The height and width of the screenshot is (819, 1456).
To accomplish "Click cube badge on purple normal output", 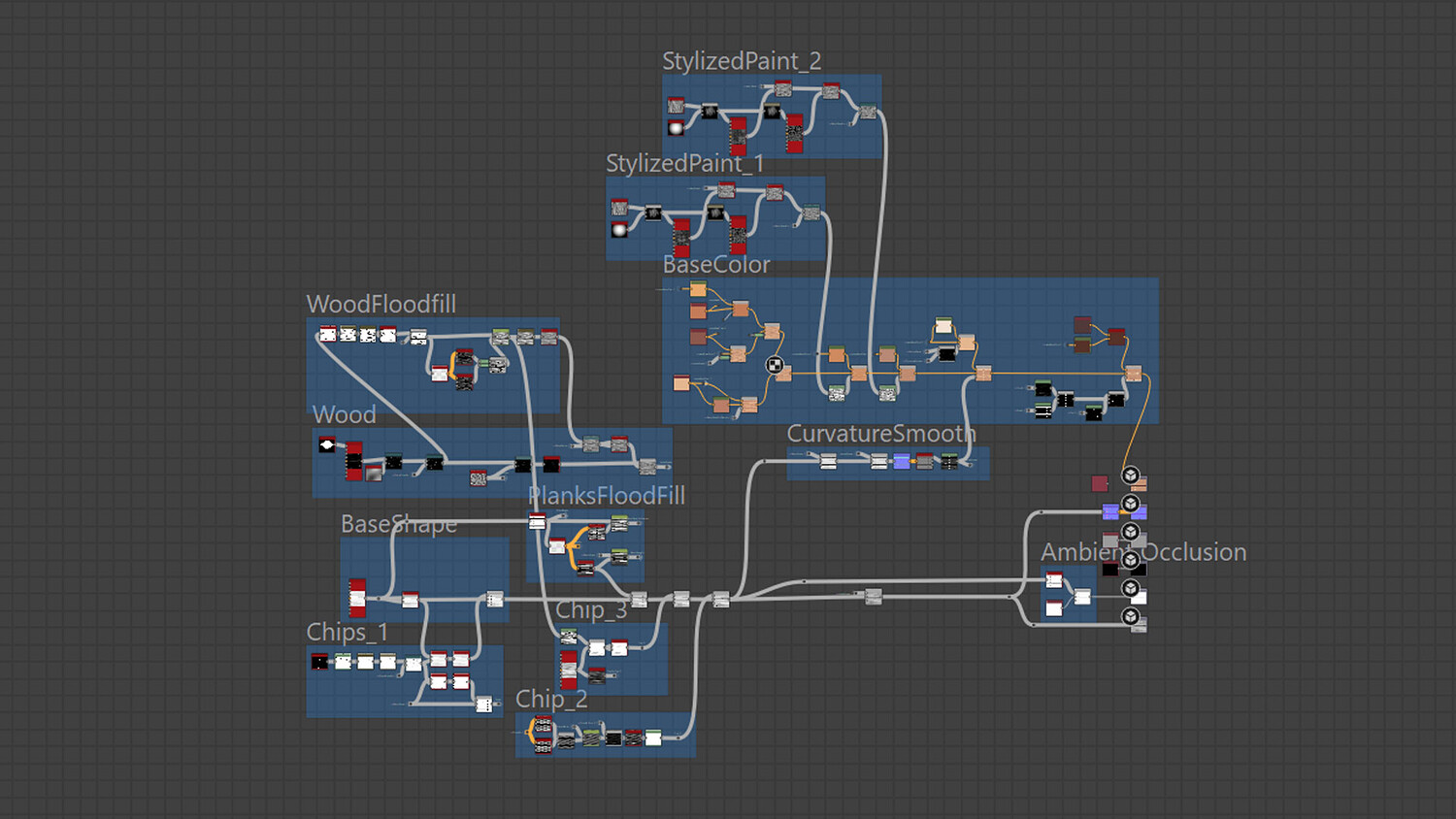I will point(1131,503).
